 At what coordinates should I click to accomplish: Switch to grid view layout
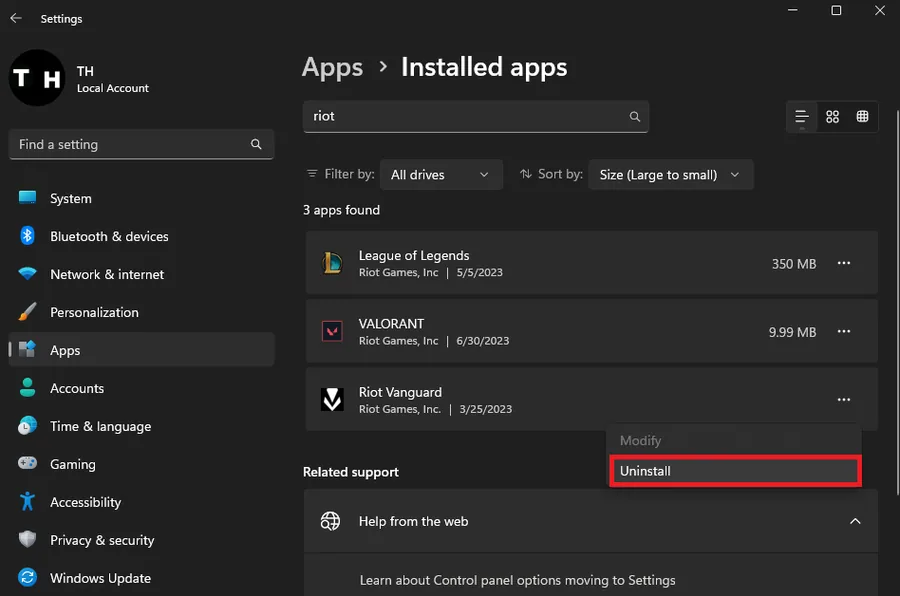(832, 117)
